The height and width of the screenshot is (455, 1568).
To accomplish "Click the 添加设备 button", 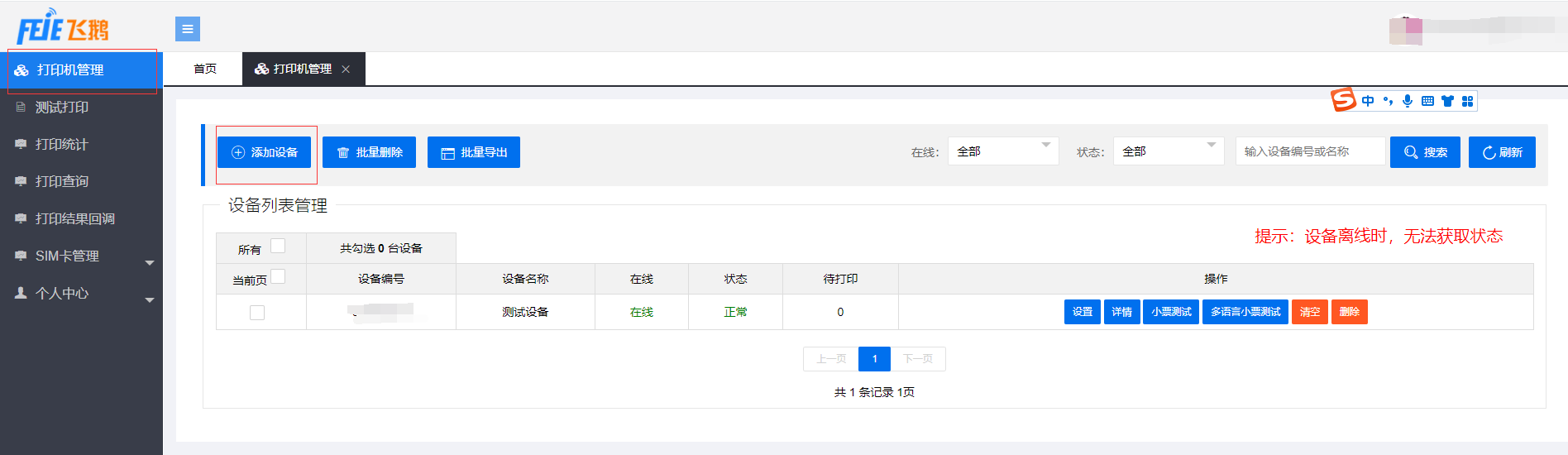I will point(265,152).
